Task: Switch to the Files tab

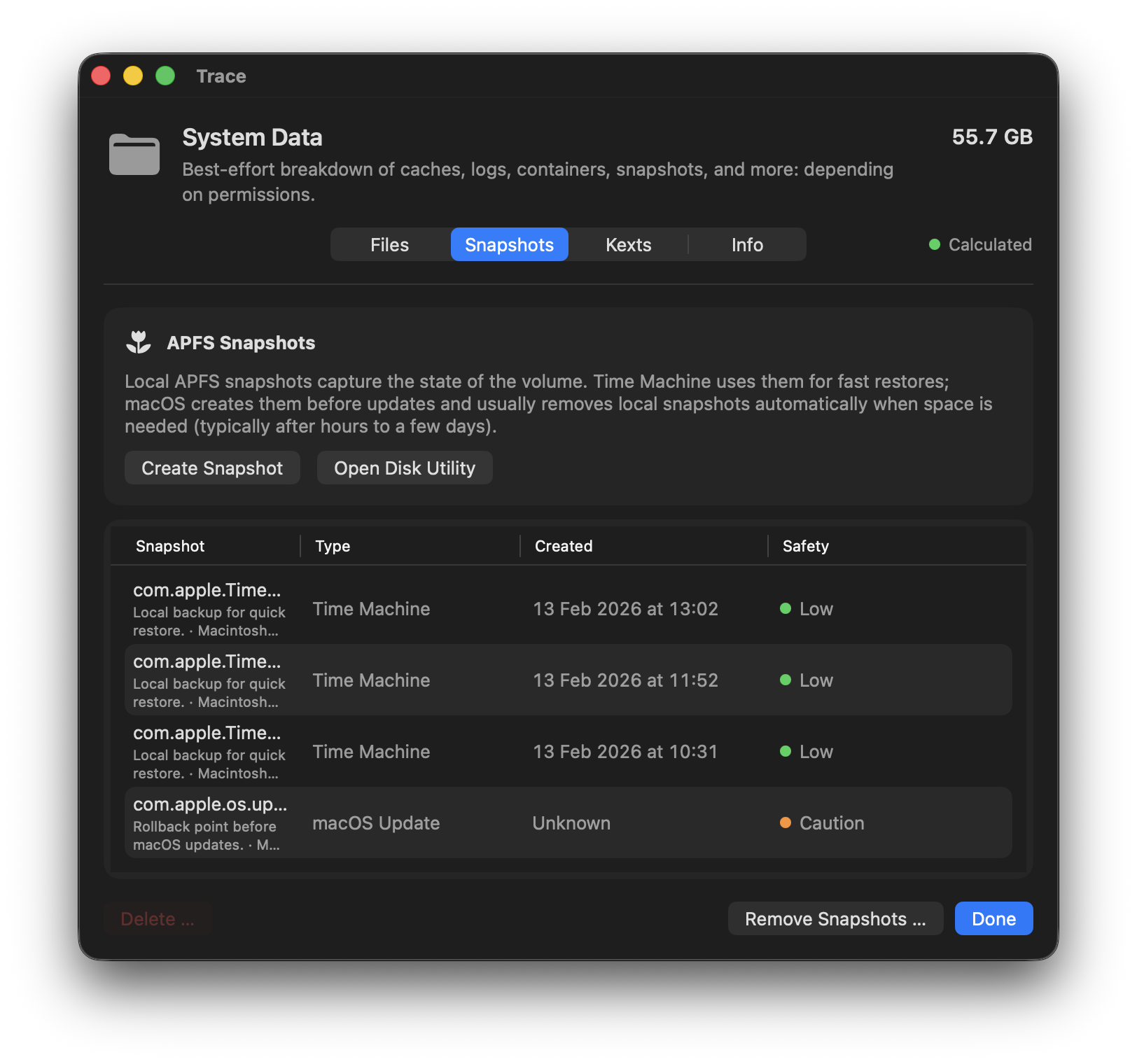Action: 389,244
